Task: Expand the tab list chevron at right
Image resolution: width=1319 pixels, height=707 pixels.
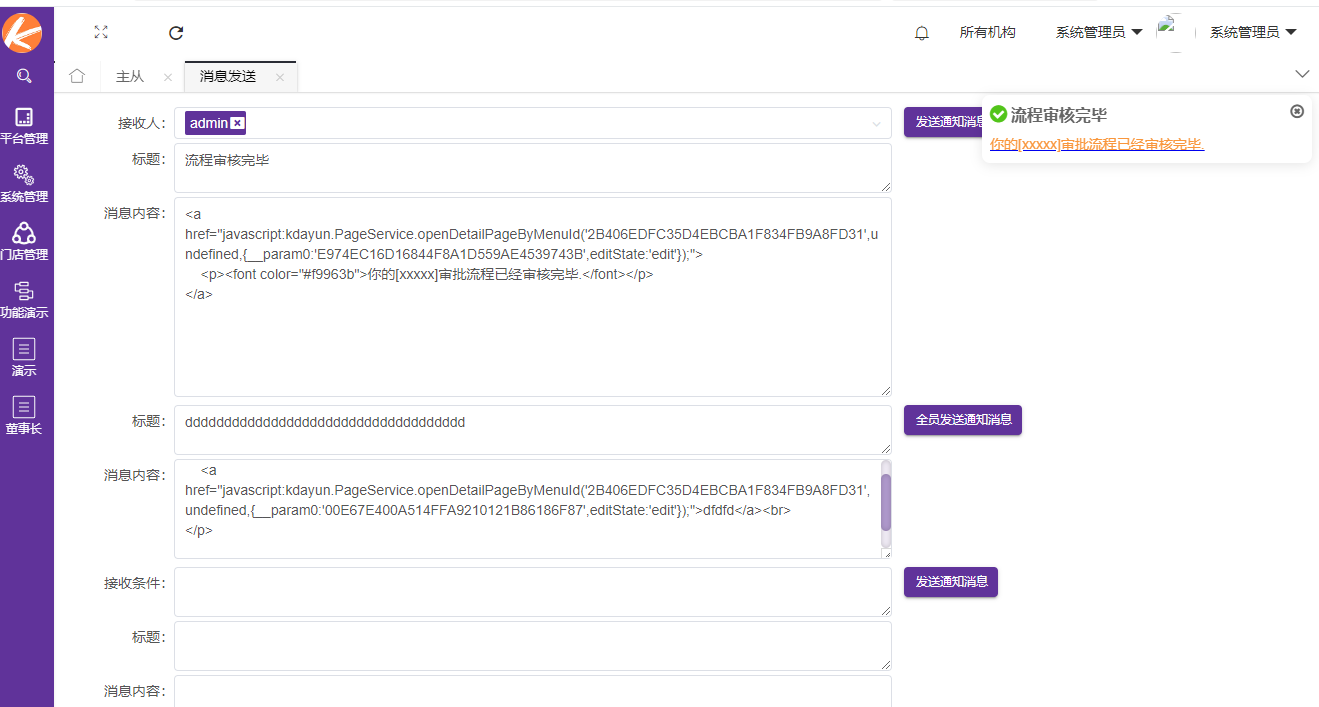Action: pos(1302,74)
